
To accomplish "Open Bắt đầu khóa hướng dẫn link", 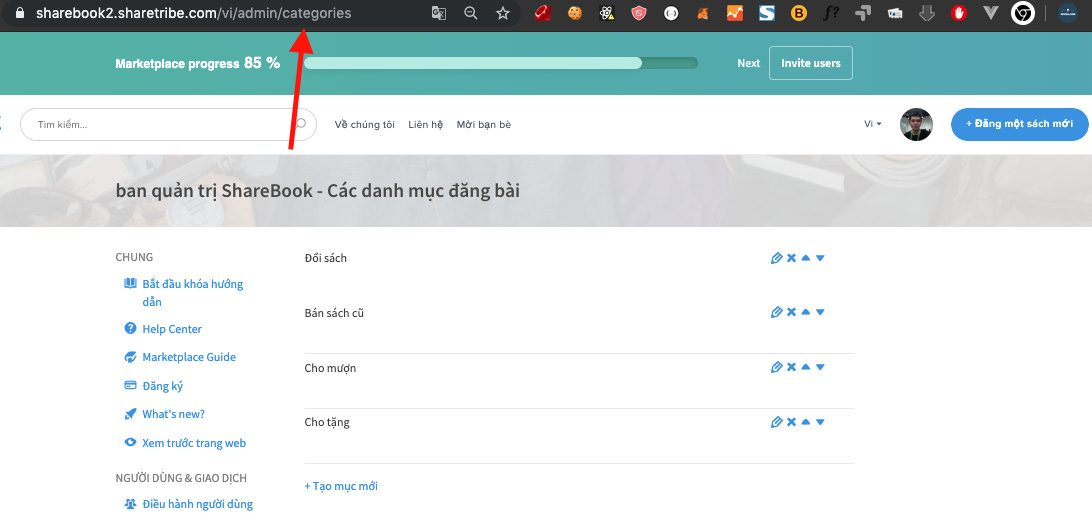I will [x=192, y=293].
